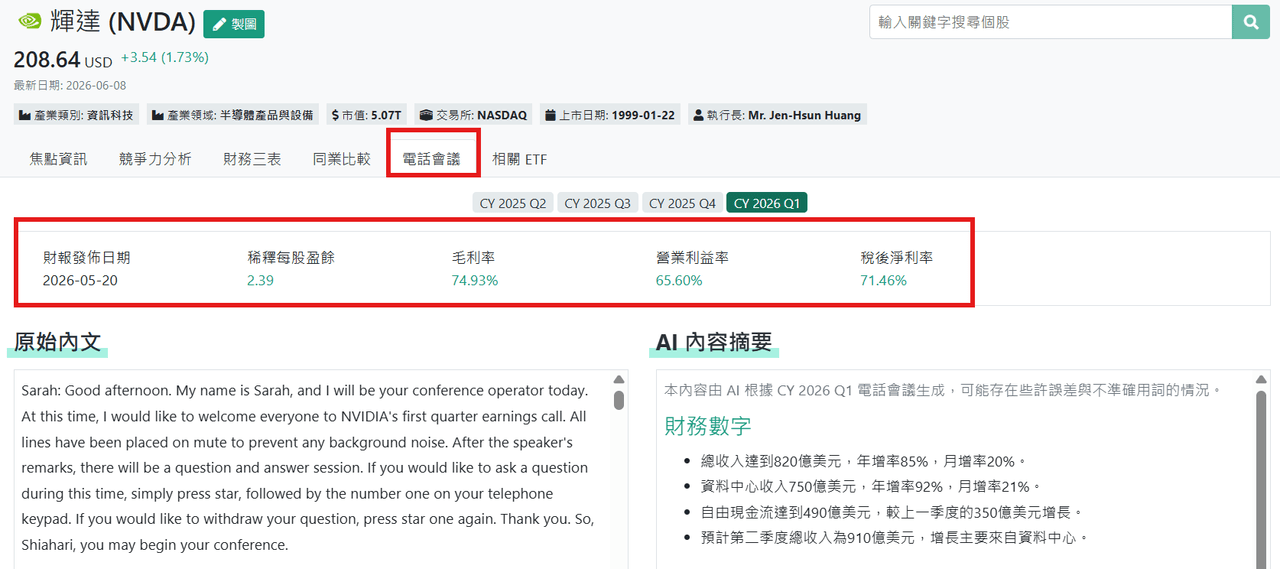This screenshot has width=1280, height=569.
Task: Click the calendar icon beside 上市日期
Action: click(550, 115)
